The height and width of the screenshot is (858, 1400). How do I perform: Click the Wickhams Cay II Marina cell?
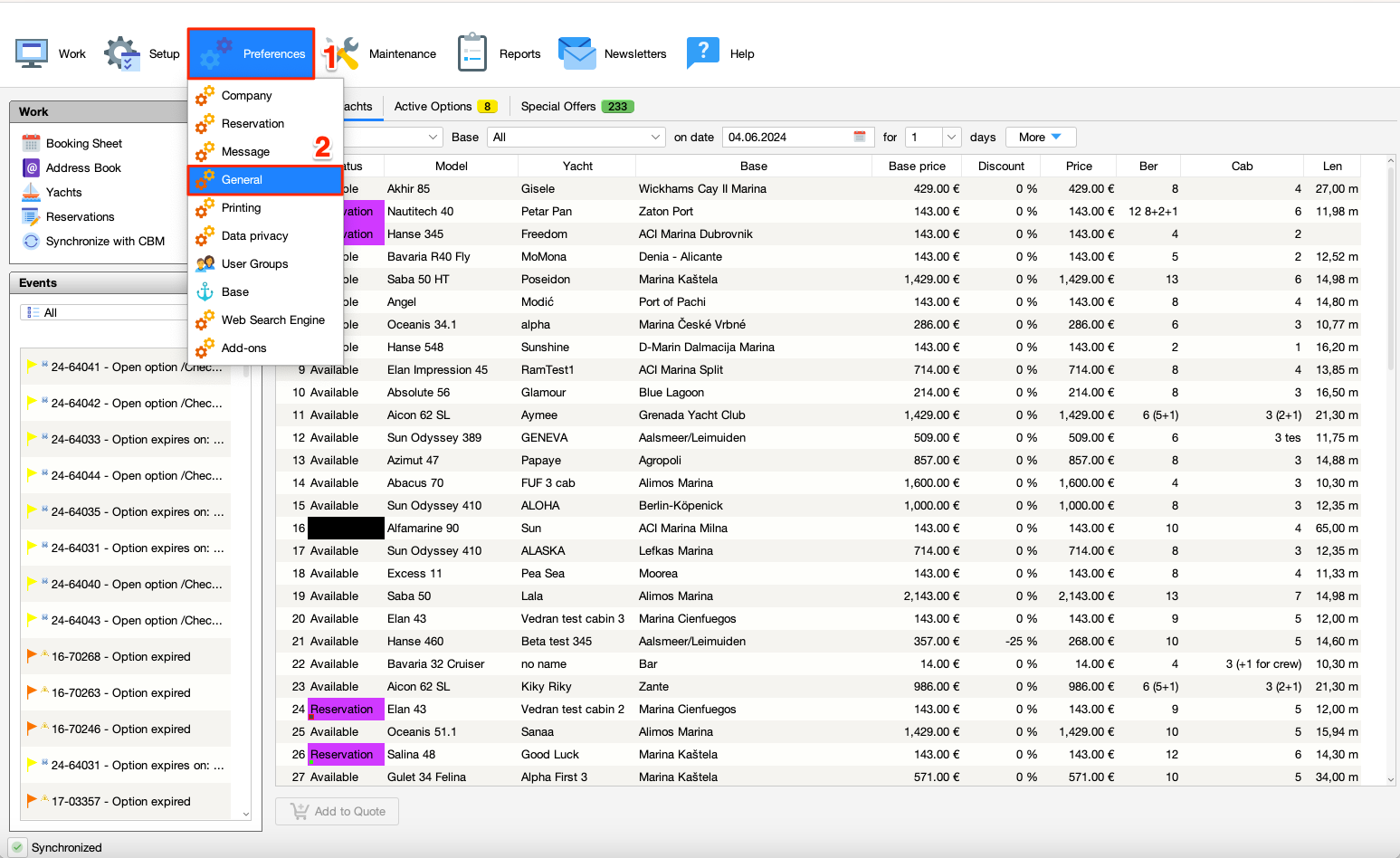tap(753, 188)
